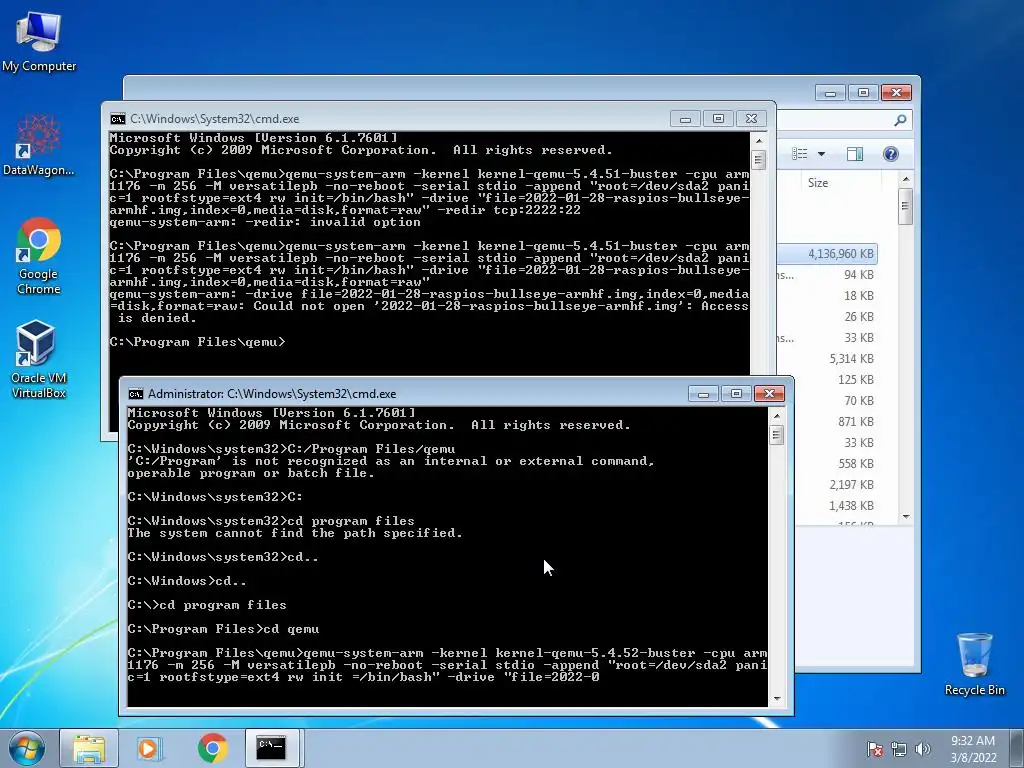Change view icon in Explorer toolbar
This screenshot has width=1024, height=768.
coord(800,154)
